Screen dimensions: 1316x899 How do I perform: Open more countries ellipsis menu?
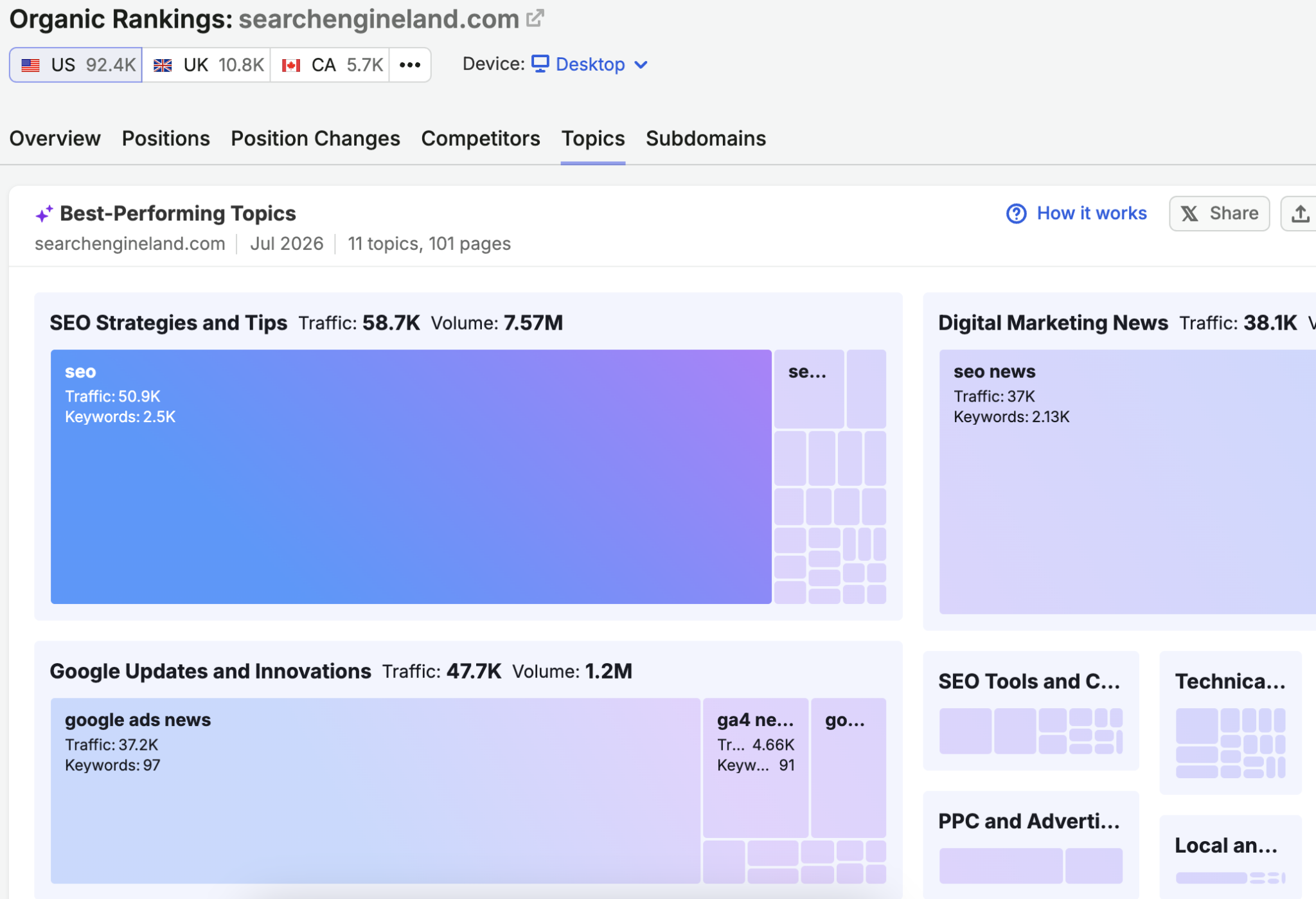tap(410, 65)
